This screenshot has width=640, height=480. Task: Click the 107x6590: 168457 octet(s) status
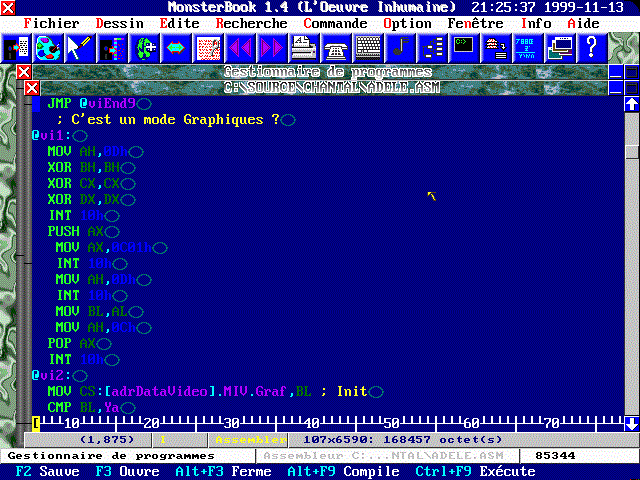coord(402,440)
